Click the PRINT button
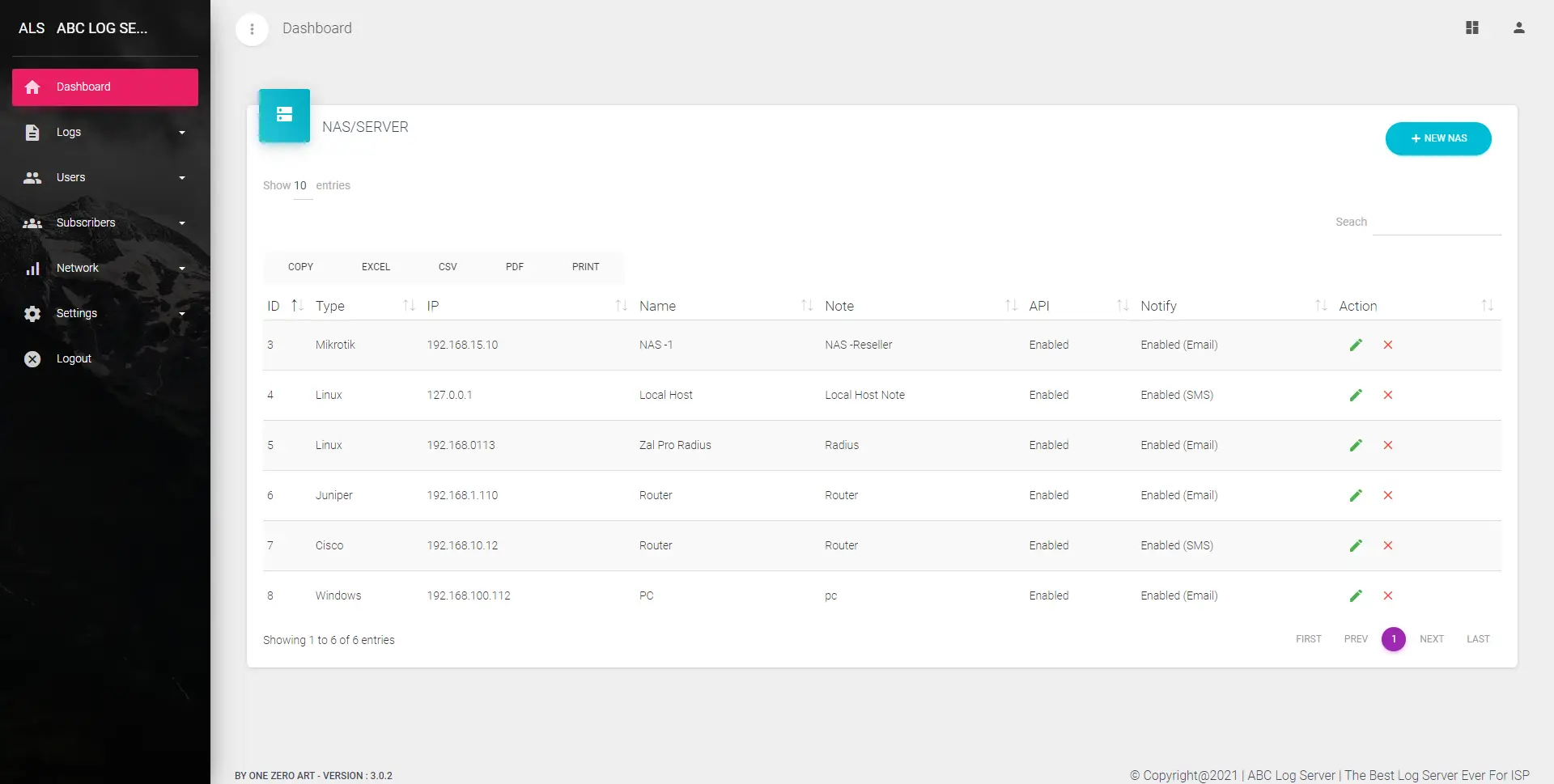This screenshot has width=1554, height=784. (x=586, y=267)
